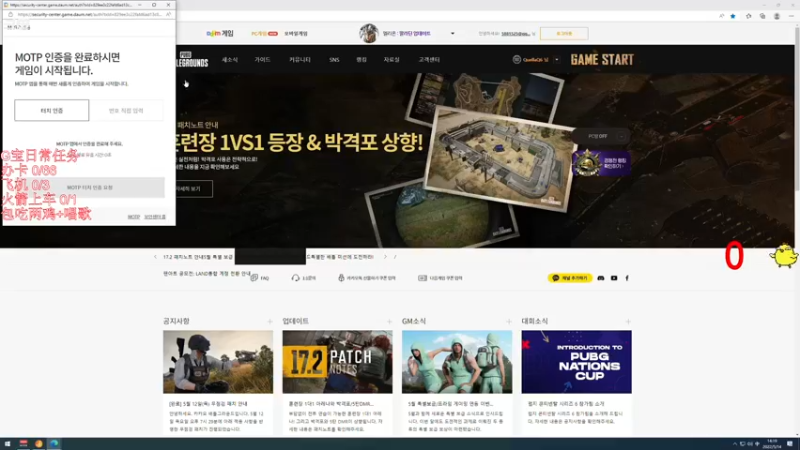The width and height of the screenshot is (800, 450).
Task: Click the 자세히 보기 banner button
Action: (x=193, y=189)
